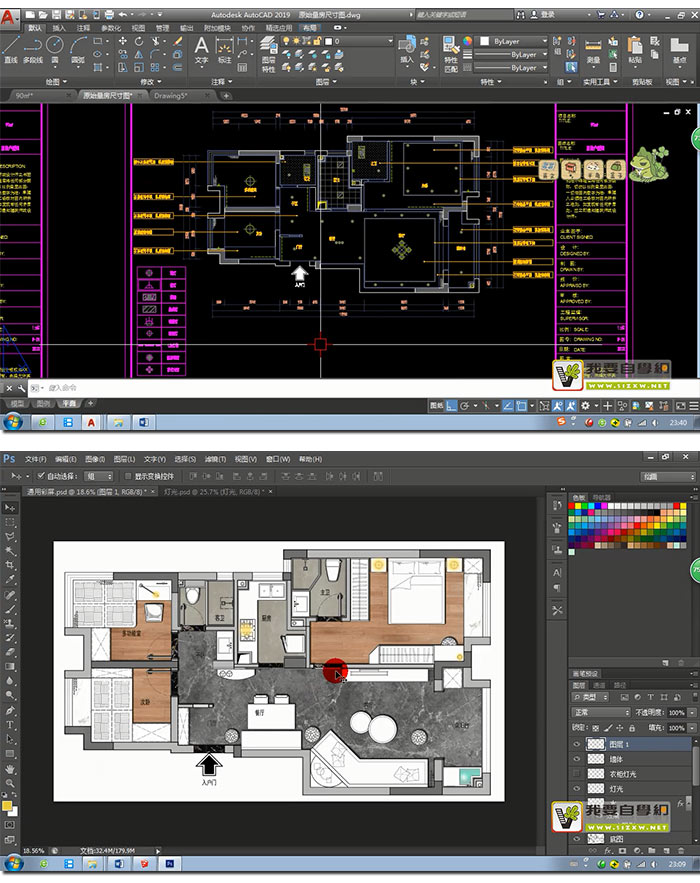Click the AutoCAD application menu logo
The height and width of the screenshot is (883, 700).
click(x=8, y=17)
